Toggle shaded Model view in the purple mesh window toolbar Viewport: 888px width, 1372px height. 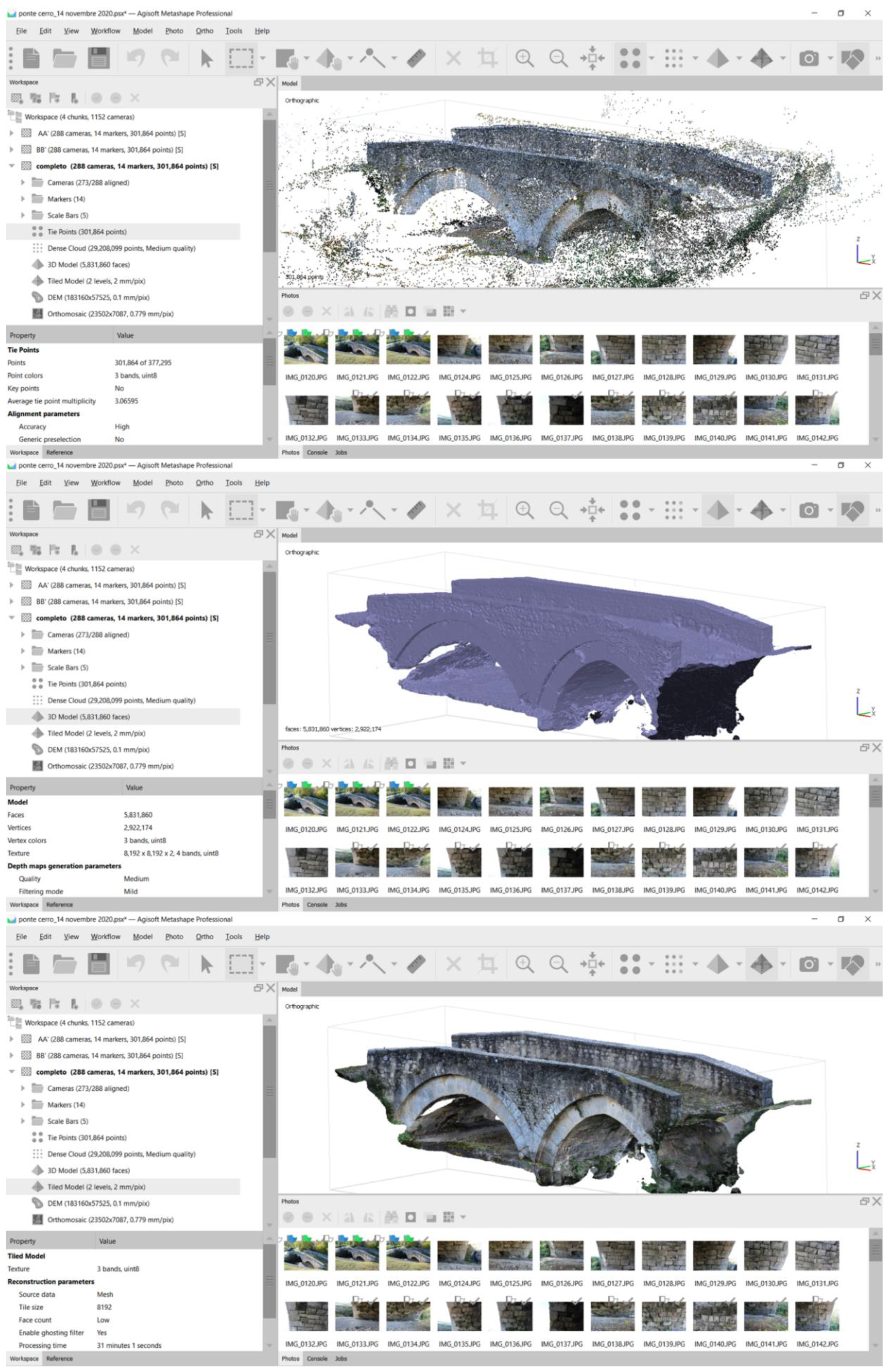point(717,510)
